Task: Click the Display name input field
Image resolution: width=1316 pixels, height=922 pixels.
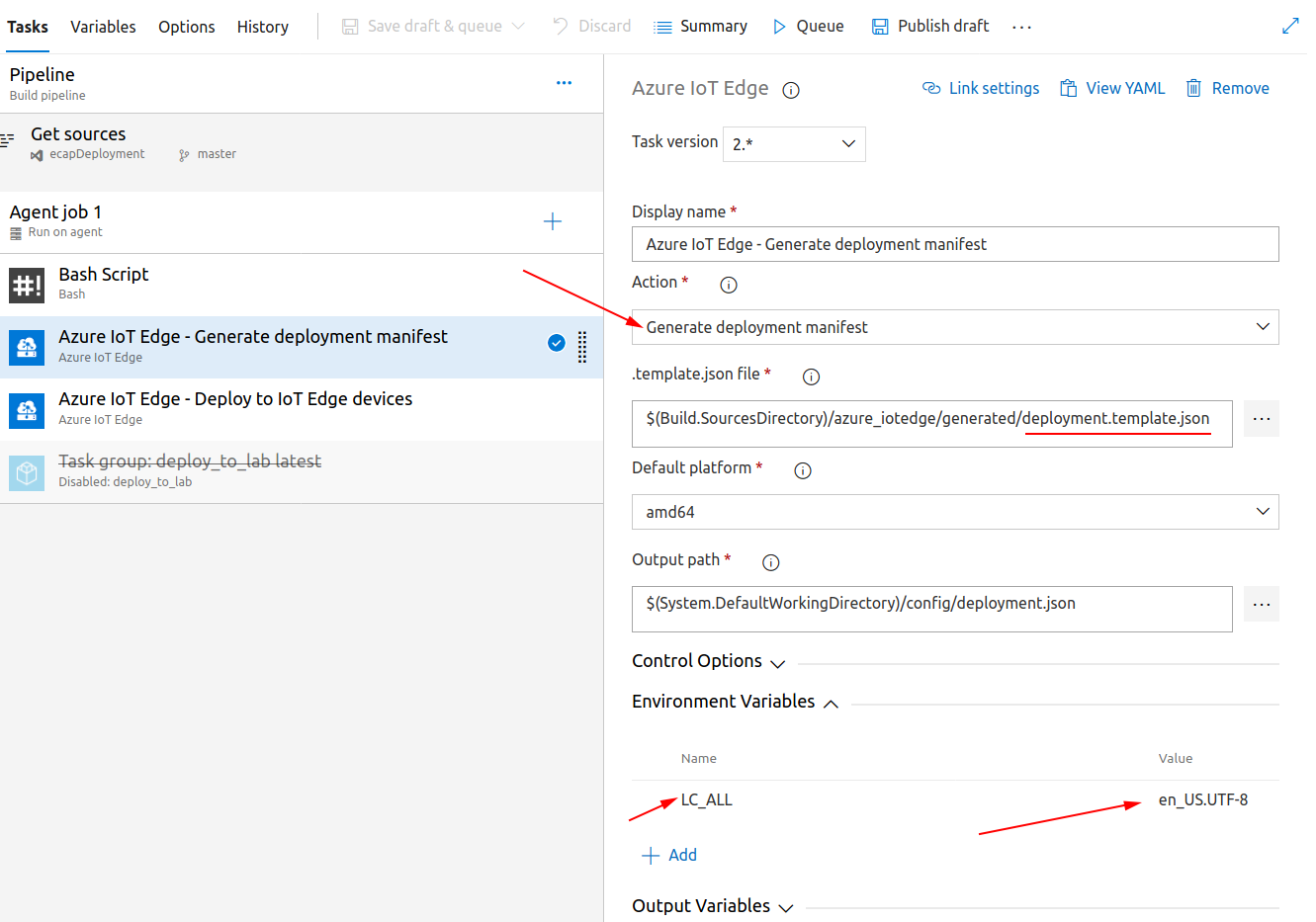Action: [x=955, y=244]
